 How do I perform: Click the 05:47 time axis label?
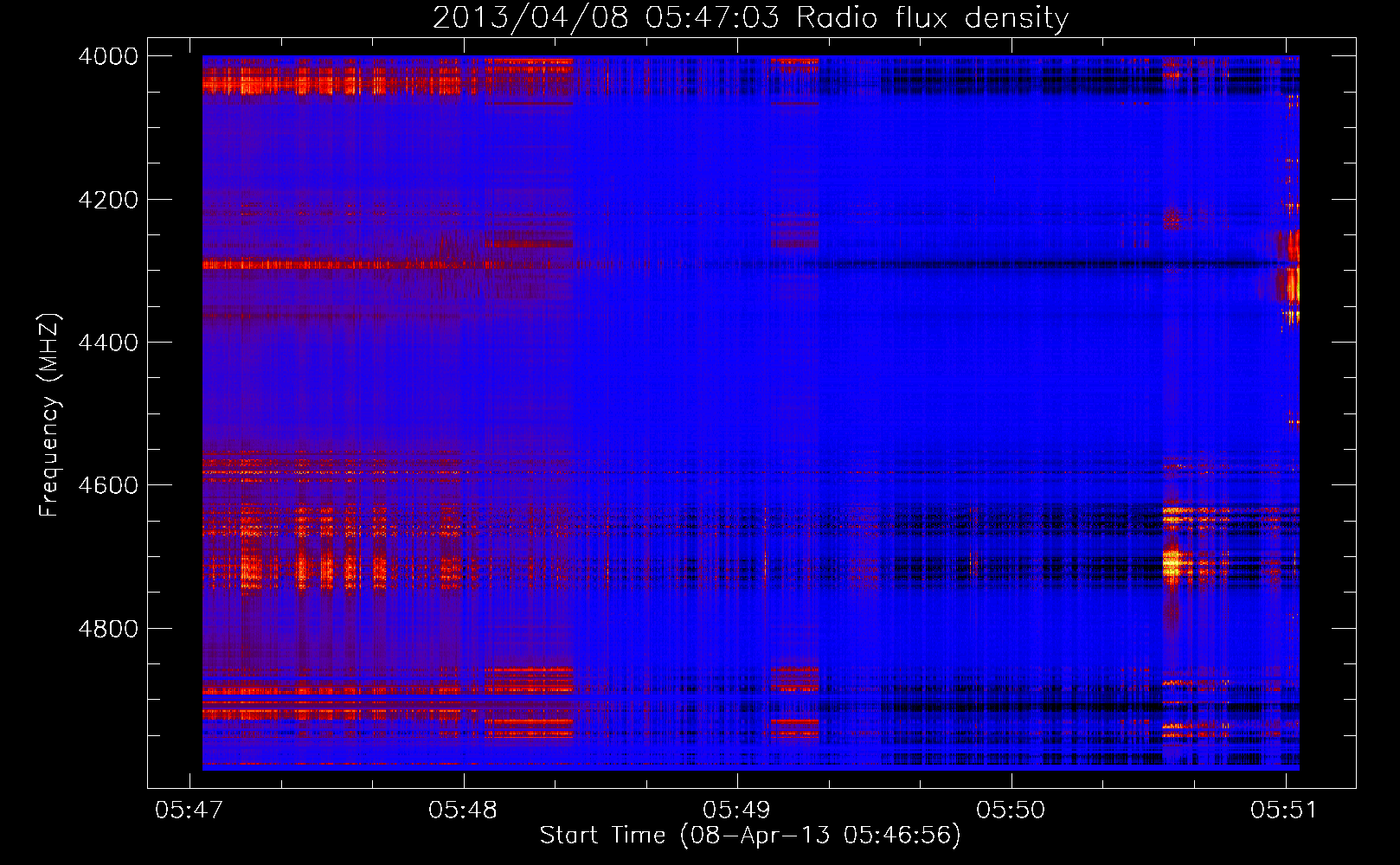[189, 810]
